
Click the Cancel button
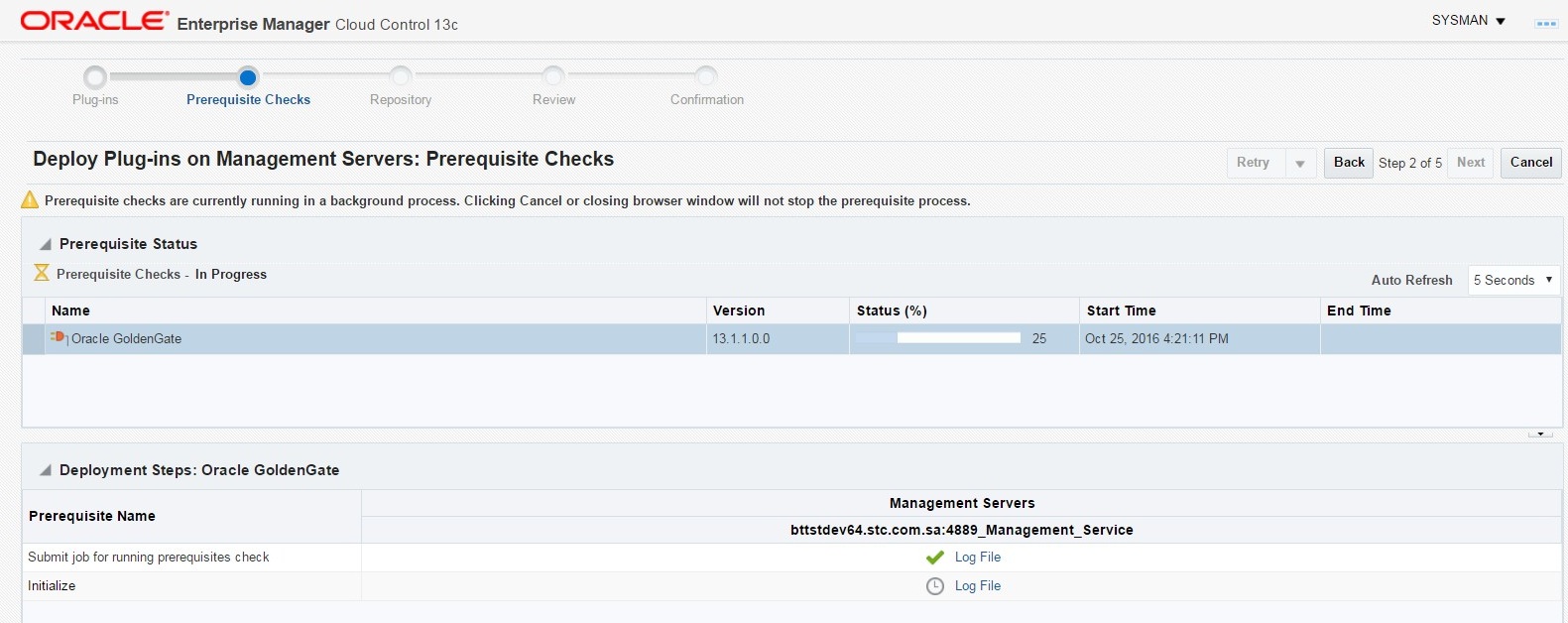1531,163
